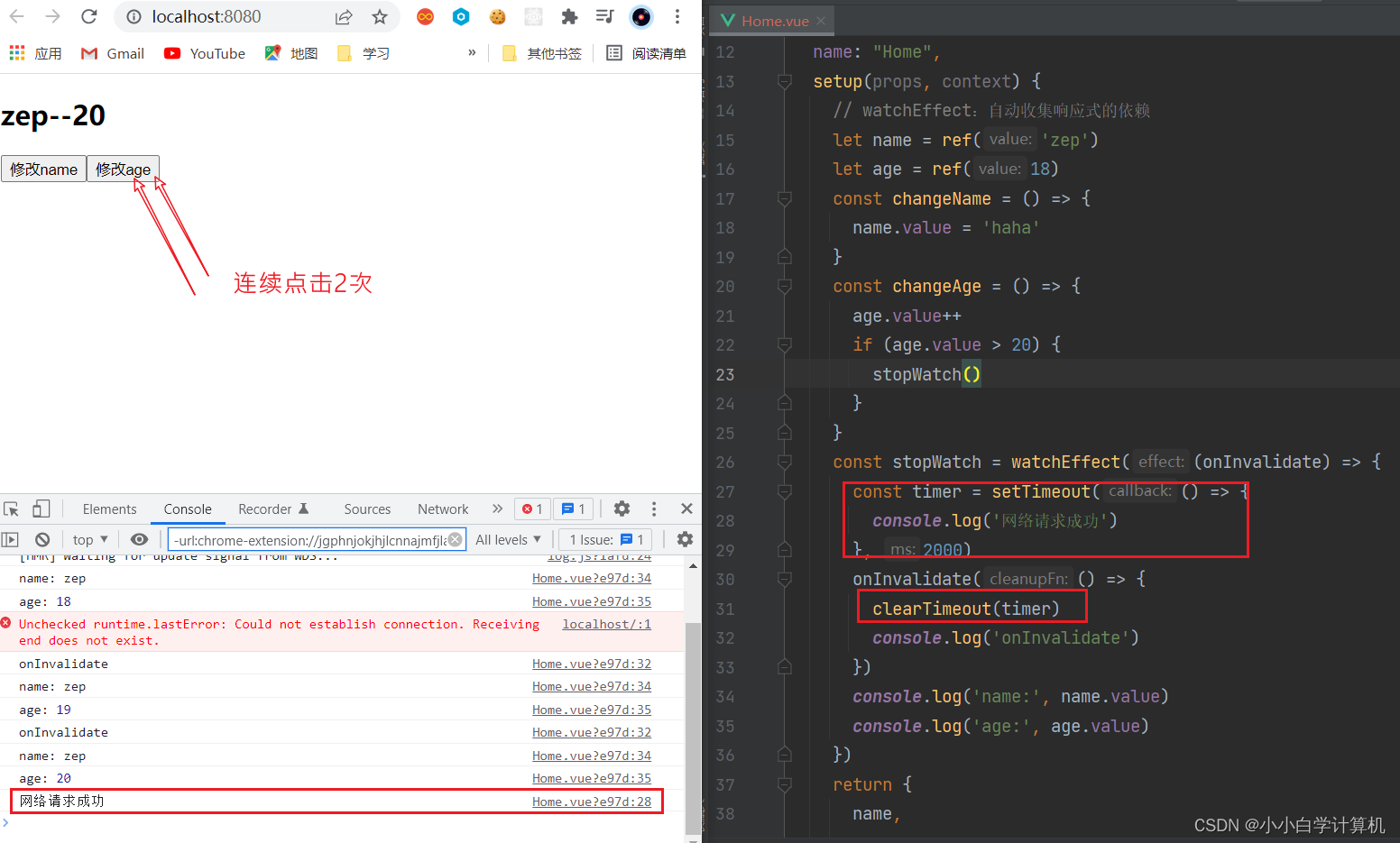Collapse the setup function at line 13
The height and width of the screenshot is (843, 1400).
pyautogui.click(x=785, y=82)
